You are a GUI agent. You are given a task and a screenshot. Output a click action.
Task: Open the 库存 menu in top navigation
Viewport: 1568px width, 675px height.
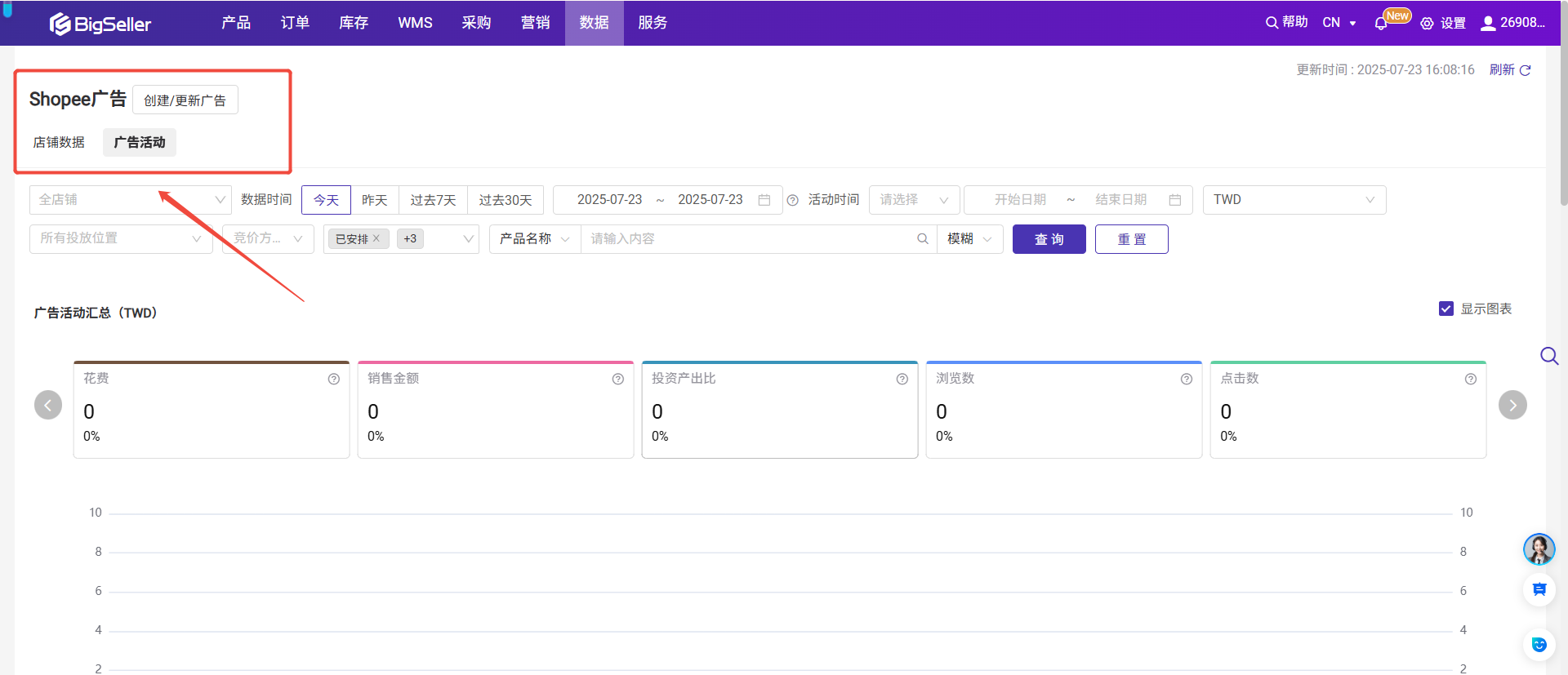coord(354,23)
